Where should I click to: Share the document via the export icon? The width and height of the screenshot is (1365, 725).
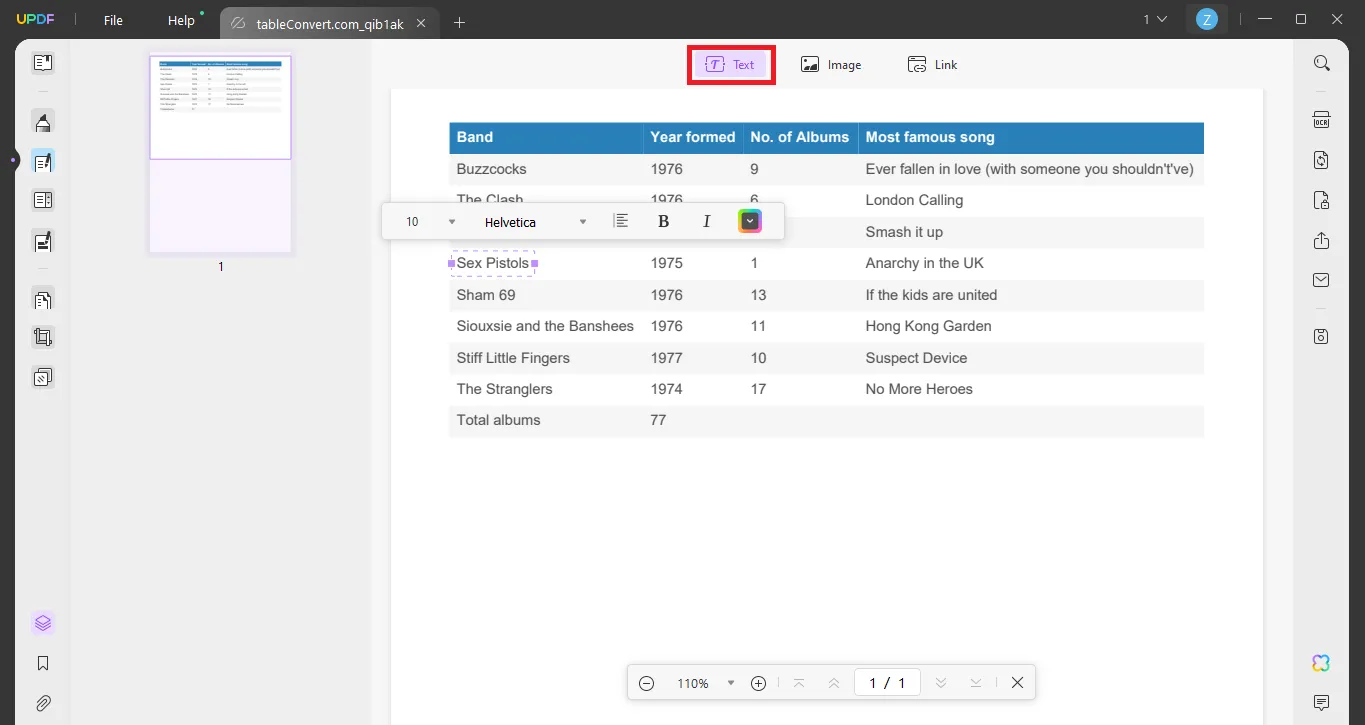pyautogui.click(x=1320, y=240)
